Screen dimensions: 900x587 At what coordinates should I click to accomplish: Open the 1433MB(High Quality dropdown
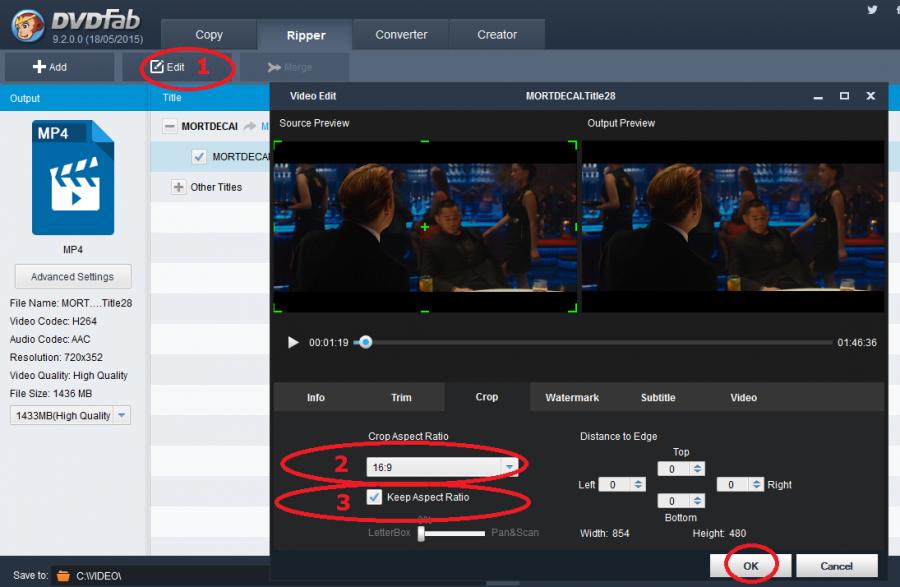click(x=70, y=415)
